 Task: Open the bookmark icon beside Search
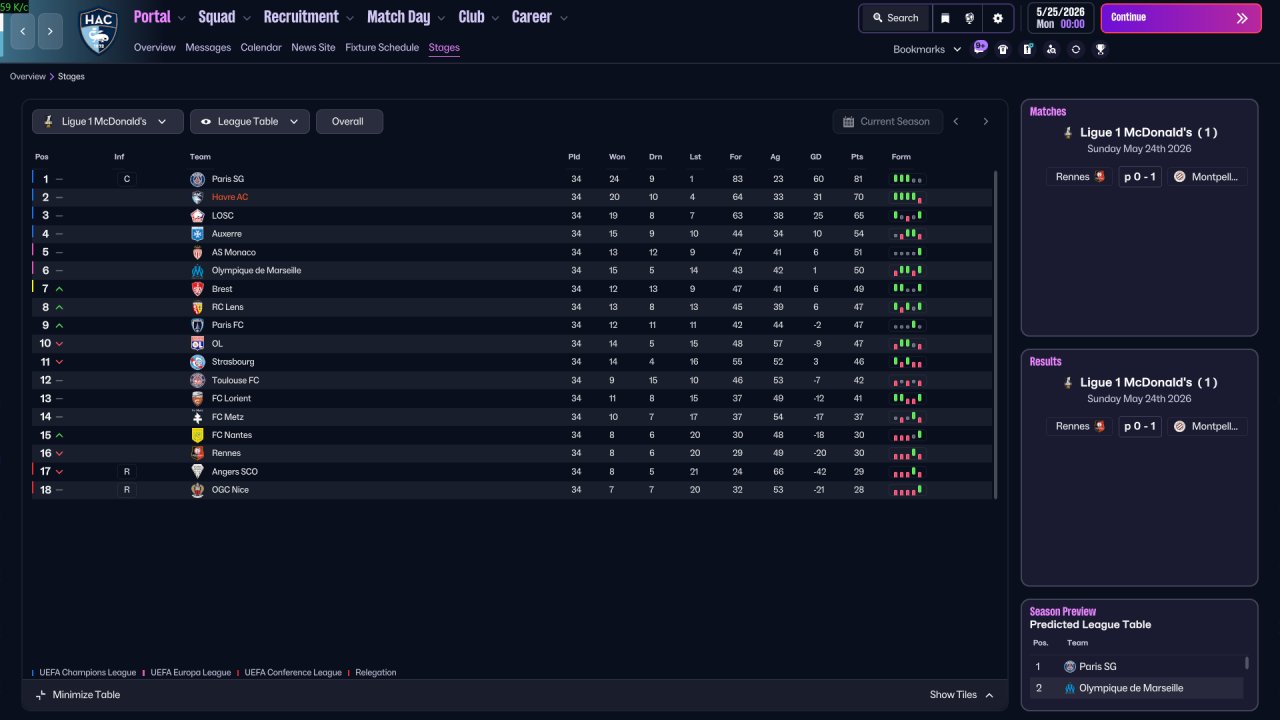[x=945, y=18]
